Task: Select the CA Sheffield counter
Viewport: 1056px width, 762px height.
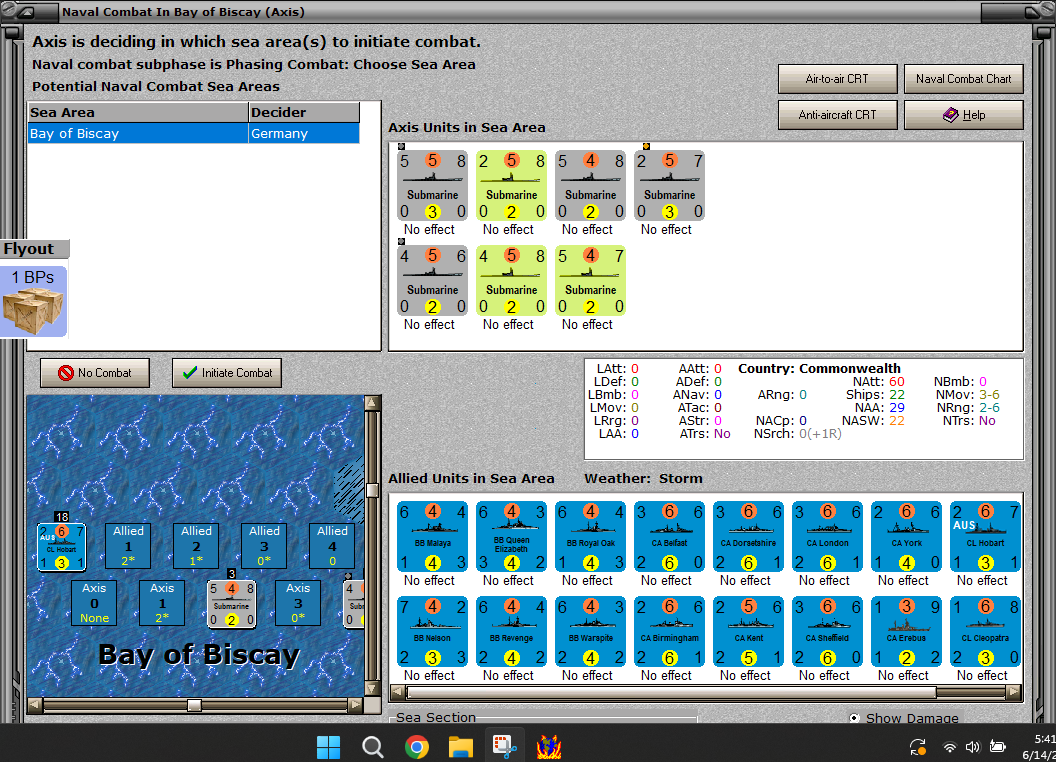Action: (828, 631)
